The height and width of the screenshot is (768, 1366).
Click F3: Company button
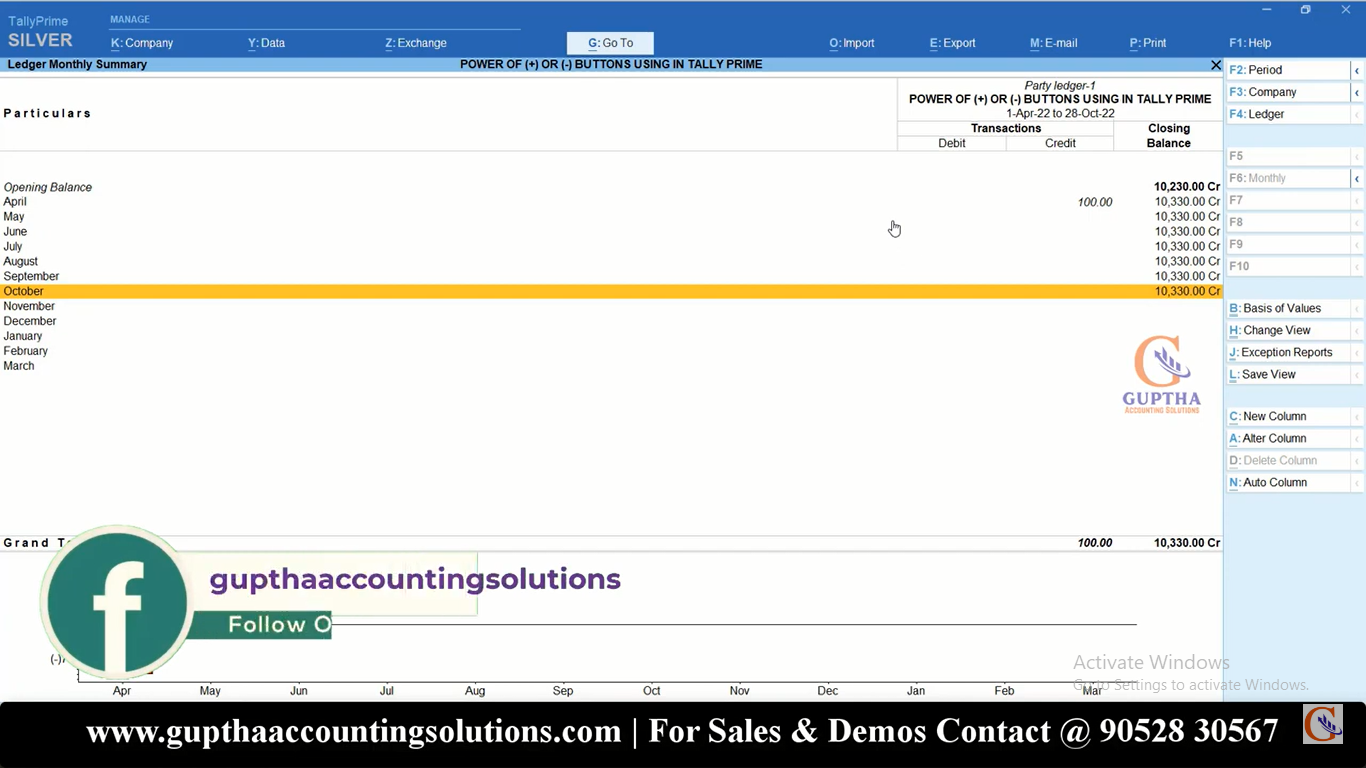click(x=1288, y=92)
